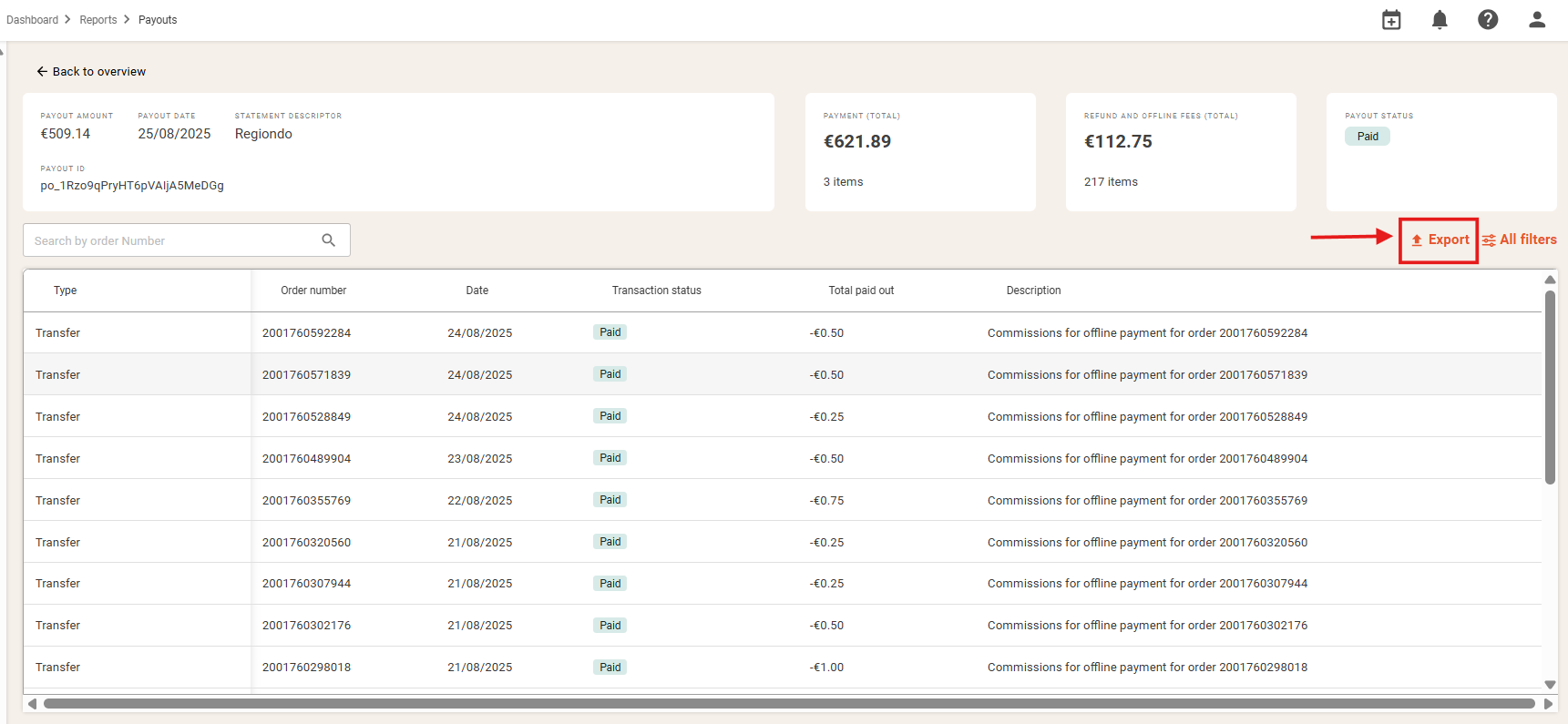
Task: Click the horizontal scroll left arrow
Action: click(x=32, y=704)
